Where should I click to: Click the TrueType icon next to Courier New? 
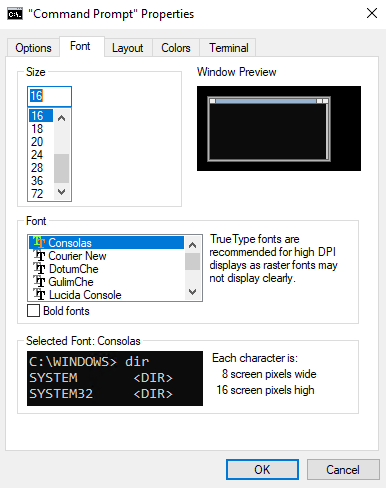click(x=39, y=256)
